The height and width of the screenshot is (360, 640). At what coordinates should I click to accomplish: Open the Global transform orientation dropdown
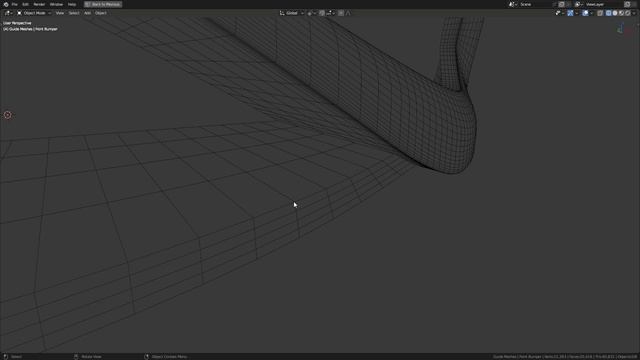[x=291, y=13]
